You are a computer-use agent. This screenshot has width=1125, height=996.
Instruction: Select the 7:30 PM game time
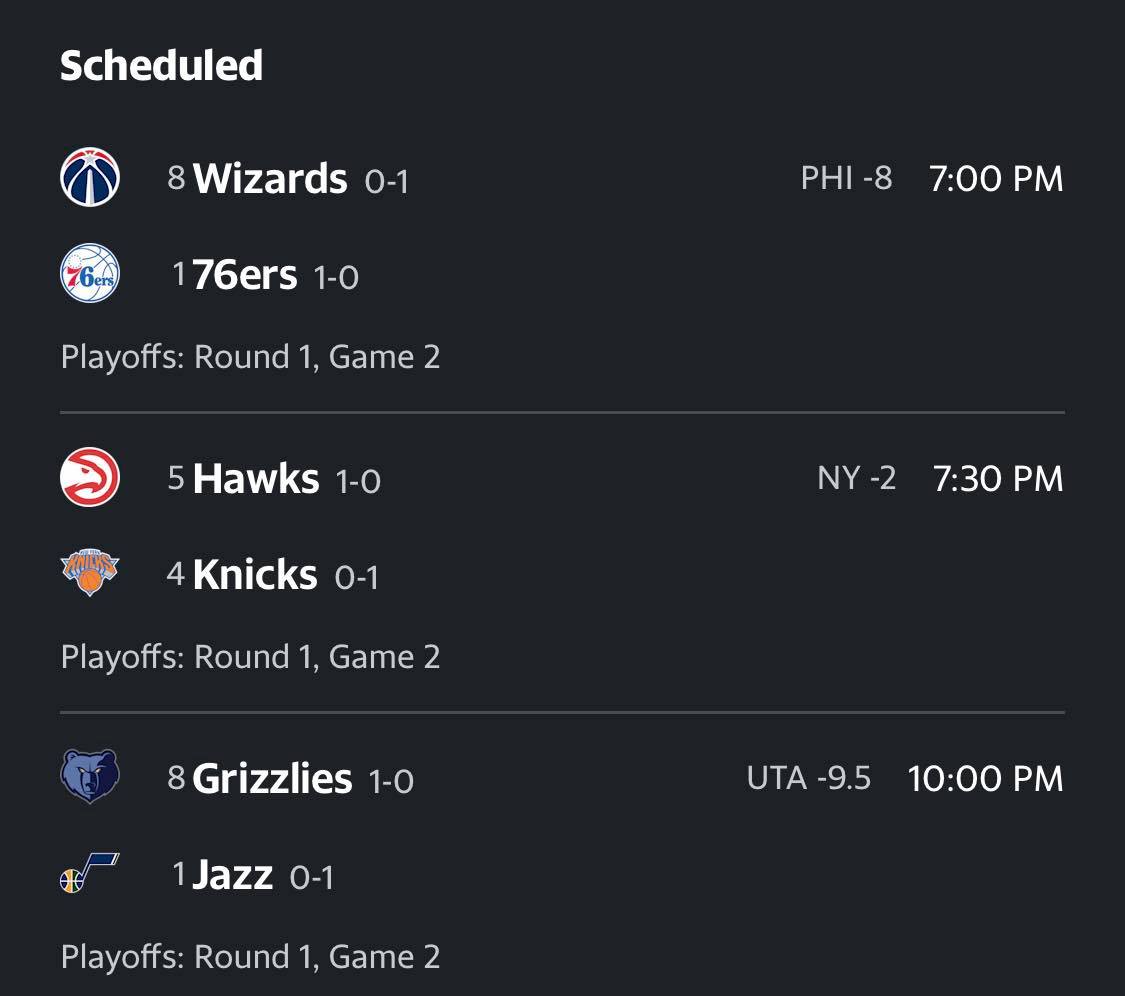[998, 479]
